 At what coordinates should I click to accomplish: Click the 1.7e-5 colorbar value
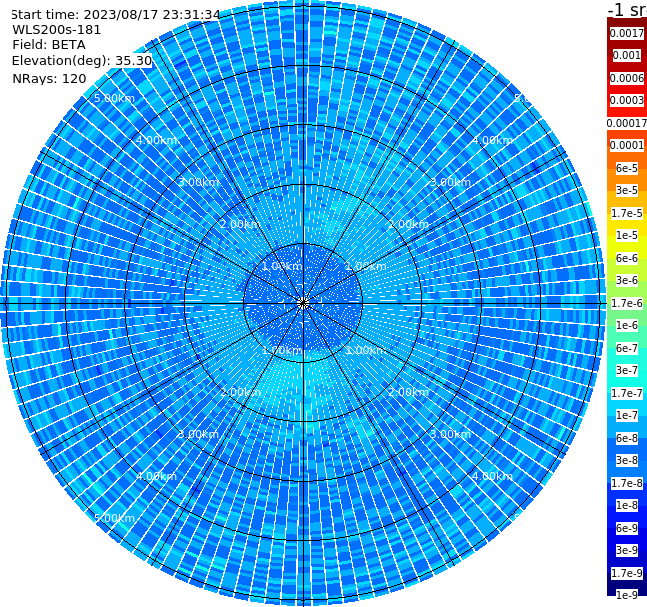tap(627, 213)
